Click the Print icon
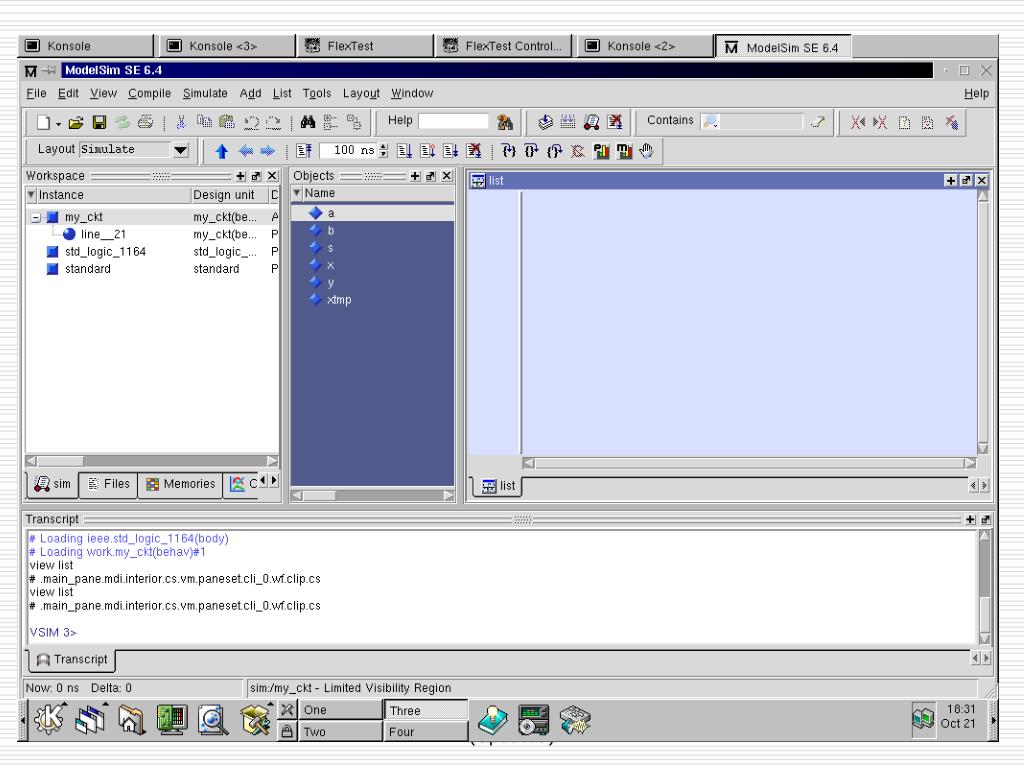1024x768 pixels. 145,122
